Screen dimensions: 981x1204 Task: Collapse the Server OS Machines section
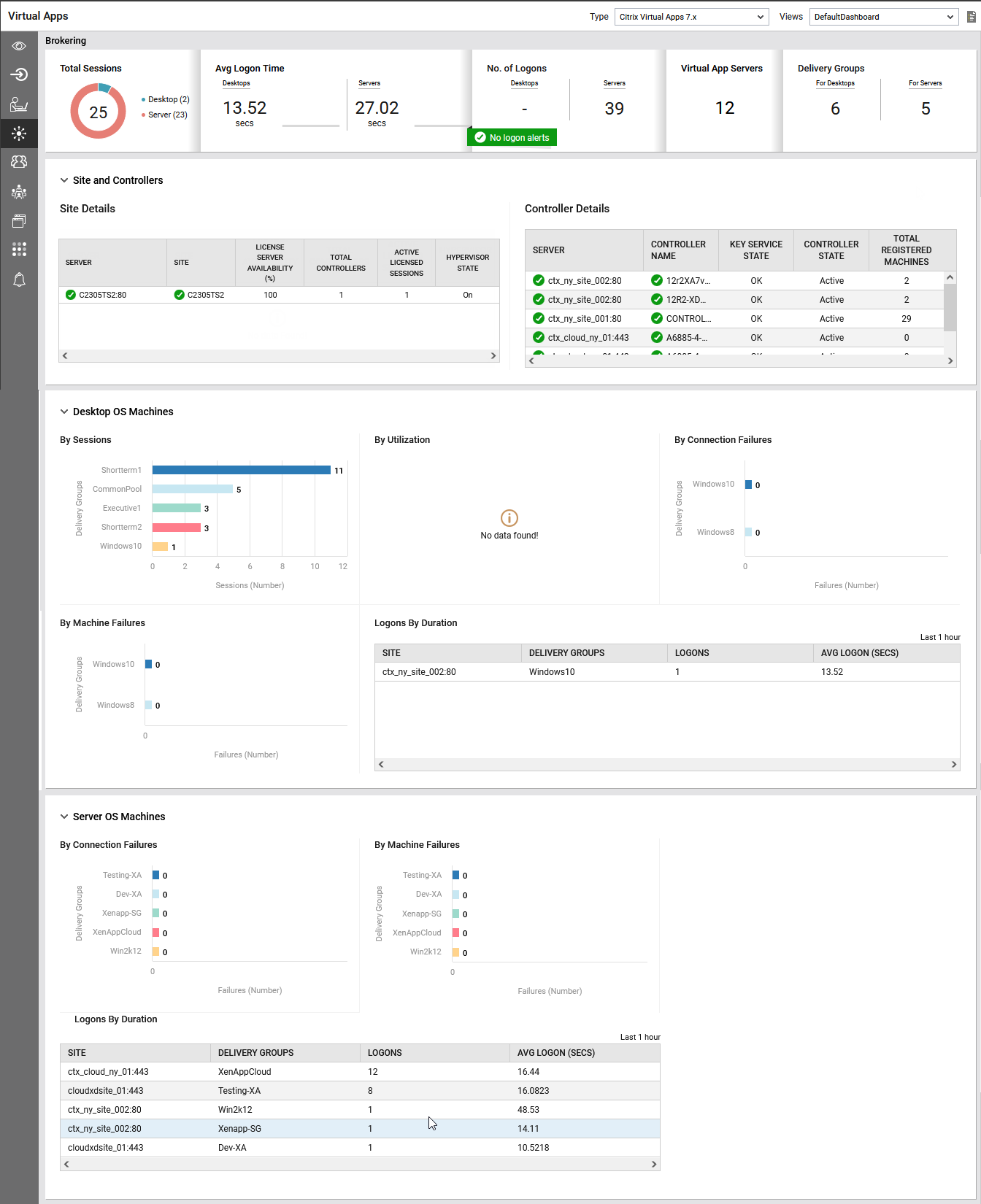(x=64, y=817)
